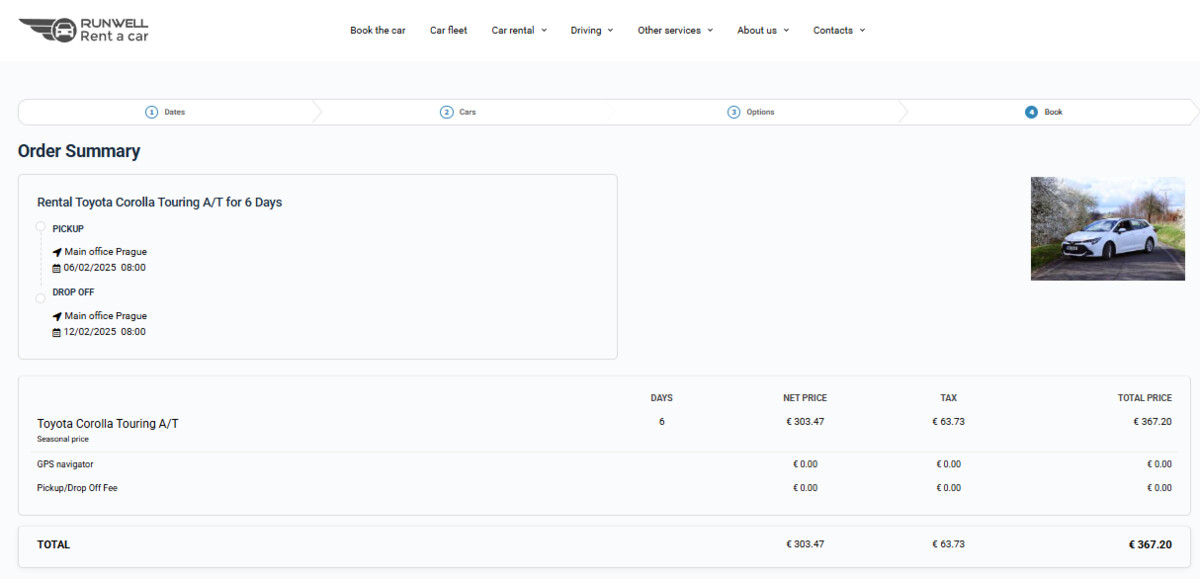Expand the Driving menu

[x=592, y=30]
